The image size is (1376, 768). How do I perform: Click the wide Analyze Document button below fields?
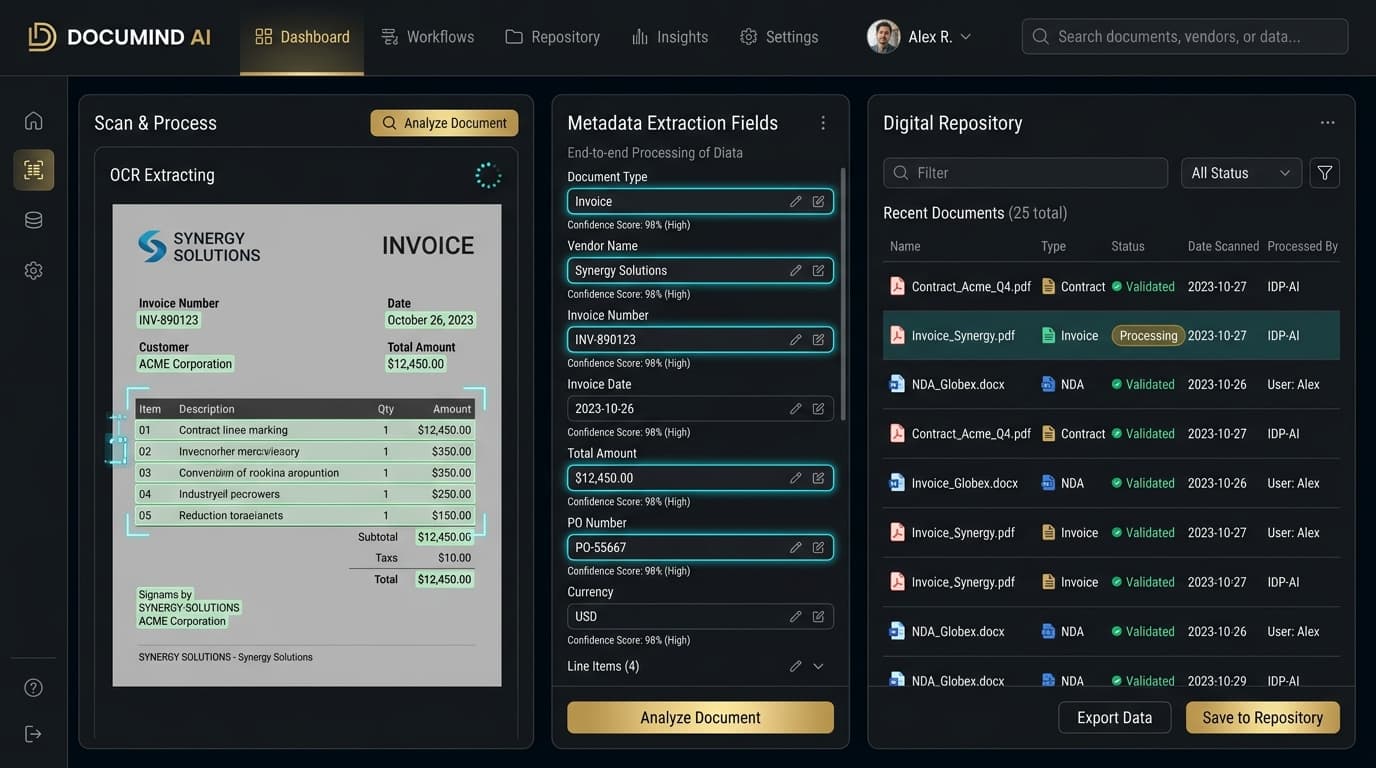[700, 718]
